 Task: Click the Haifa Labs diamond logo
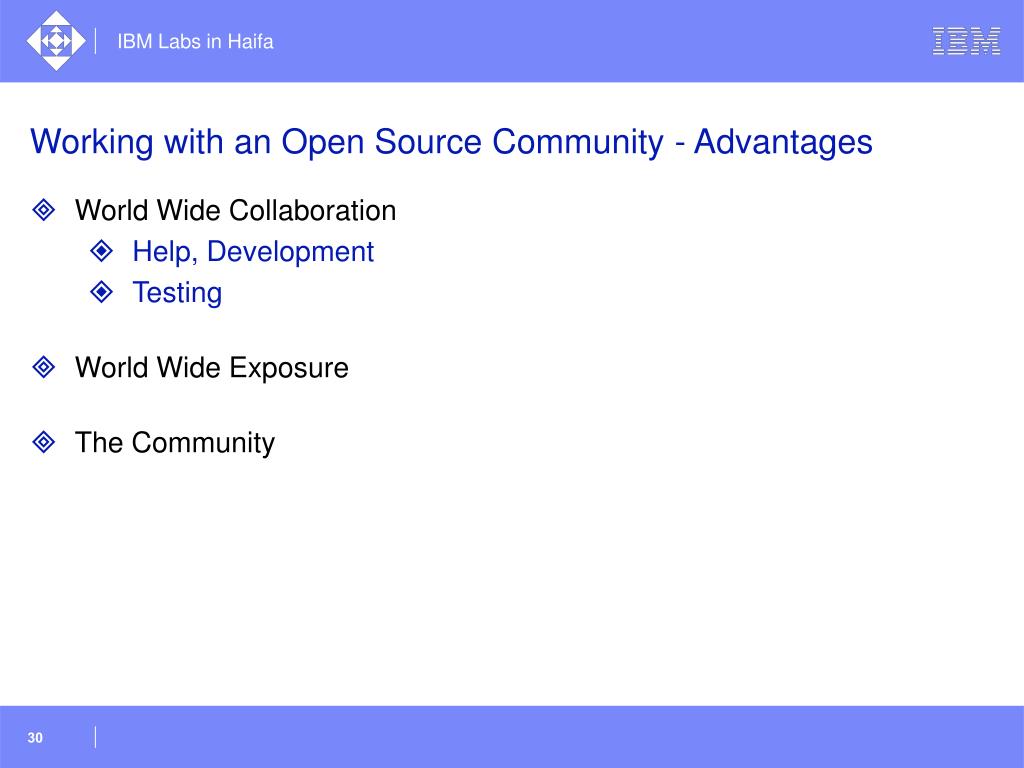tap(56, 40)
